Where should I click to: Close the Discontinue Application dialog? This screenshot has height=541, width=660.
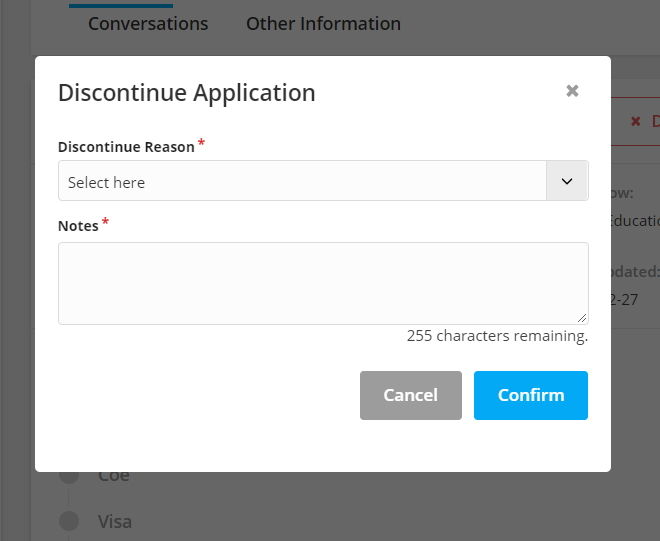(572, 91)
